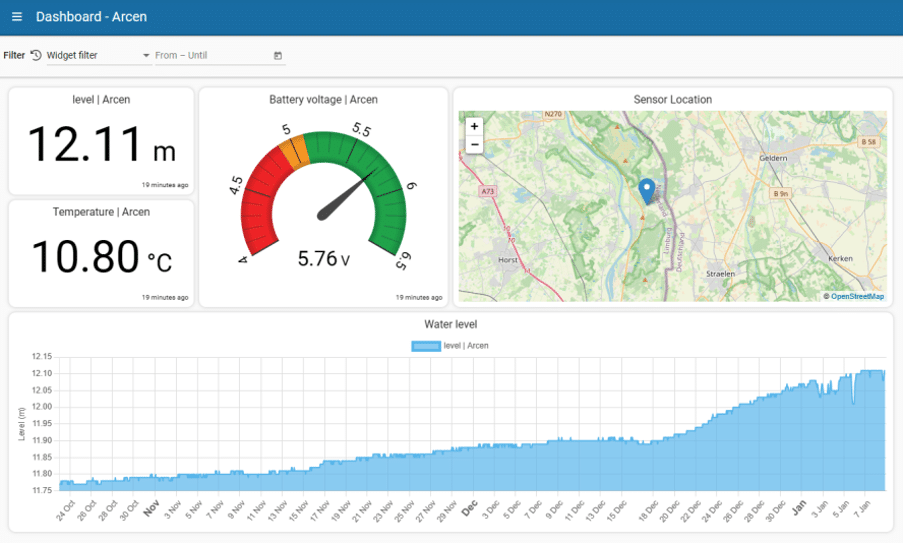Click the Jan label on chart axis

798,508
